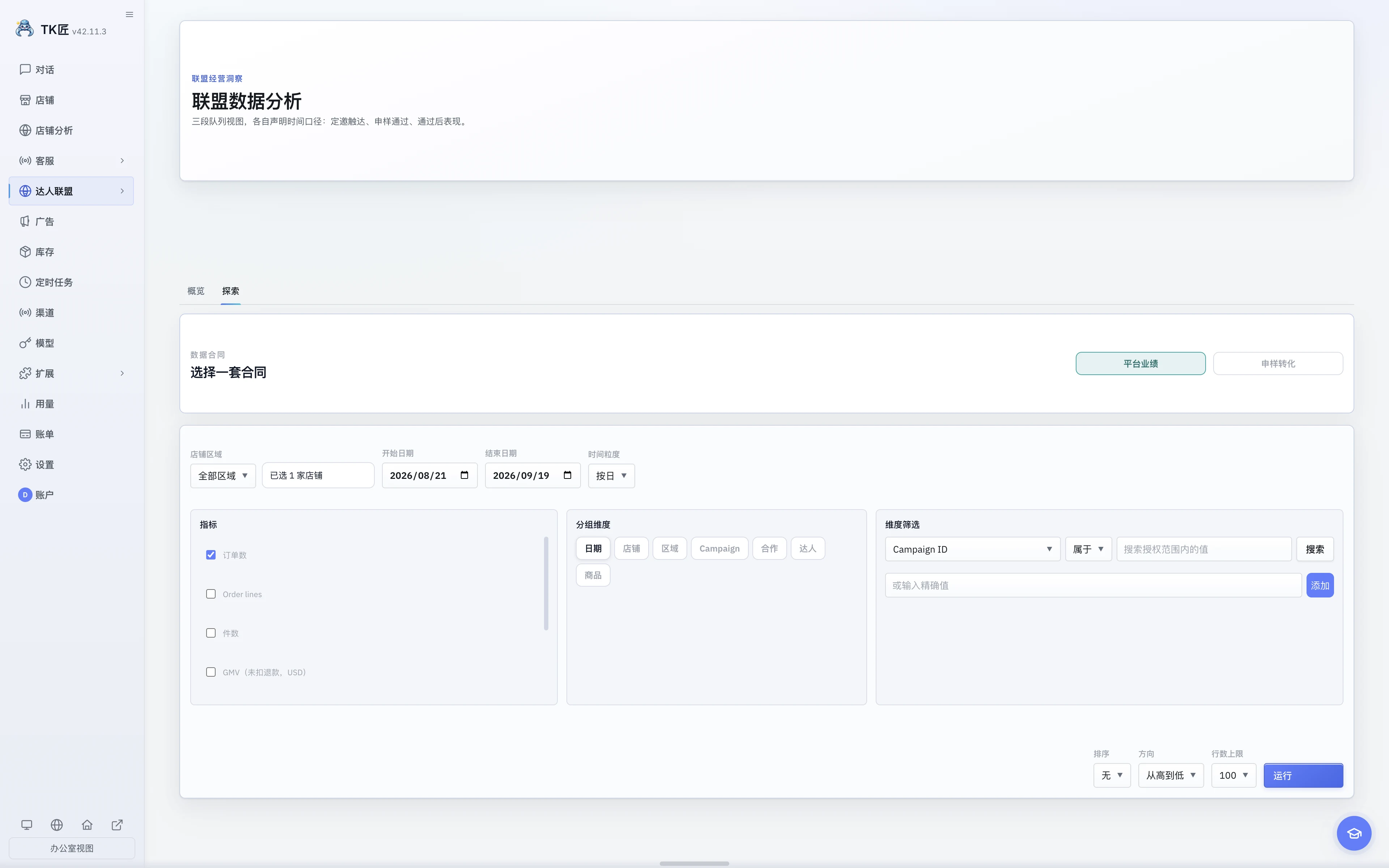Open the 排序 dropdown showing 无

pos(1112,775)
